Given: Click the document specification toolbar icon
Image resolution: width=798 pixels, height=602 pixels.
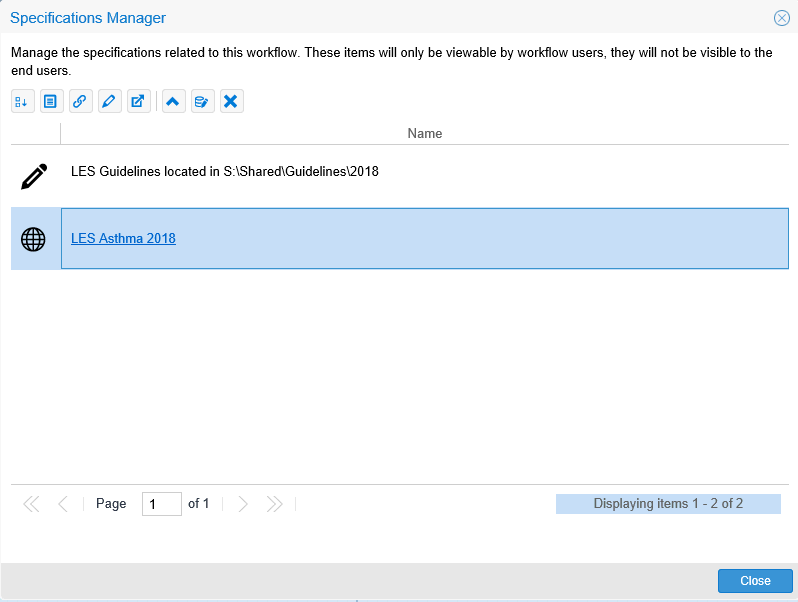Looking at the screenshot, I should (51, 101).
